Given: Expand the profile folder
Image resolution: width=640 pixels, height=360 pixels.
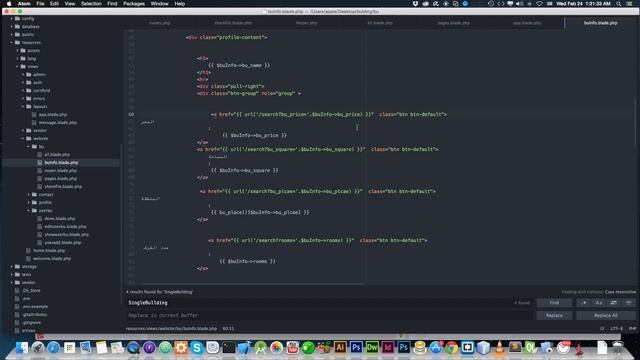Looking at the screenshot, I should click(45, 202).
